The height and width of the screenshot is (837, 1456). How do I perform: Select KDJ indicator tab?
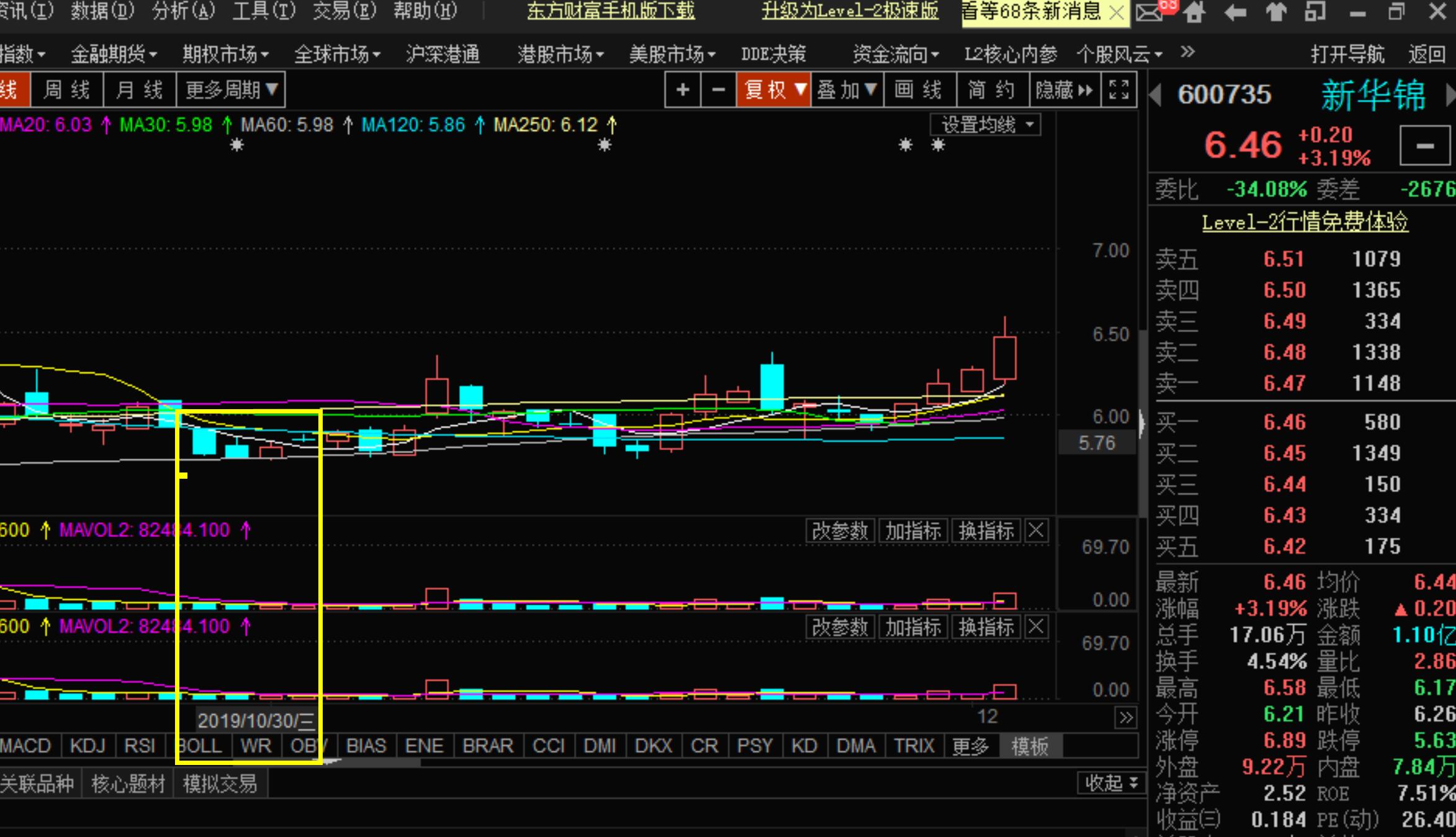88,746
